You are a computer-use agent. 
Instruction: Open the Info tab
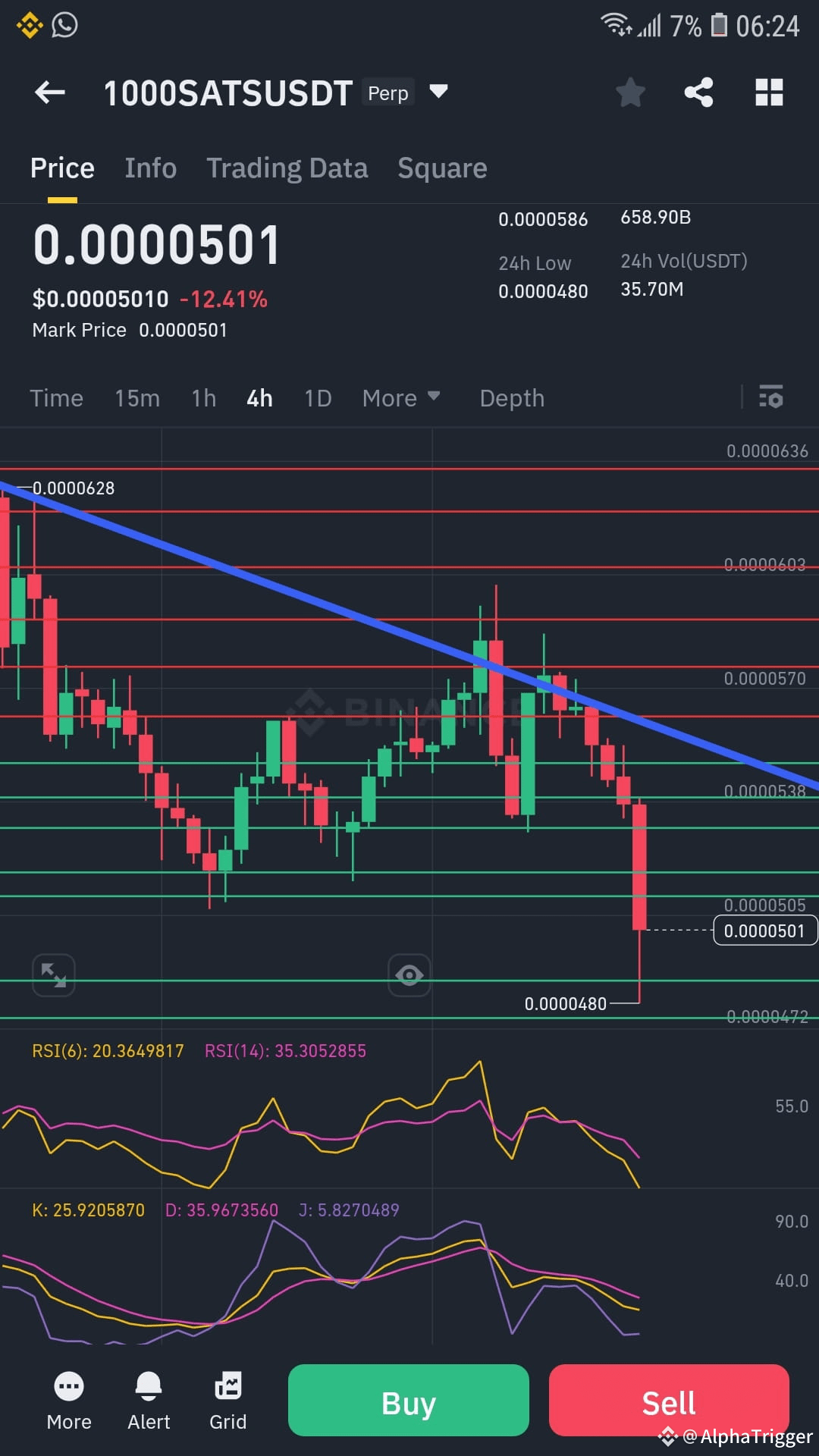pos(151,168)
